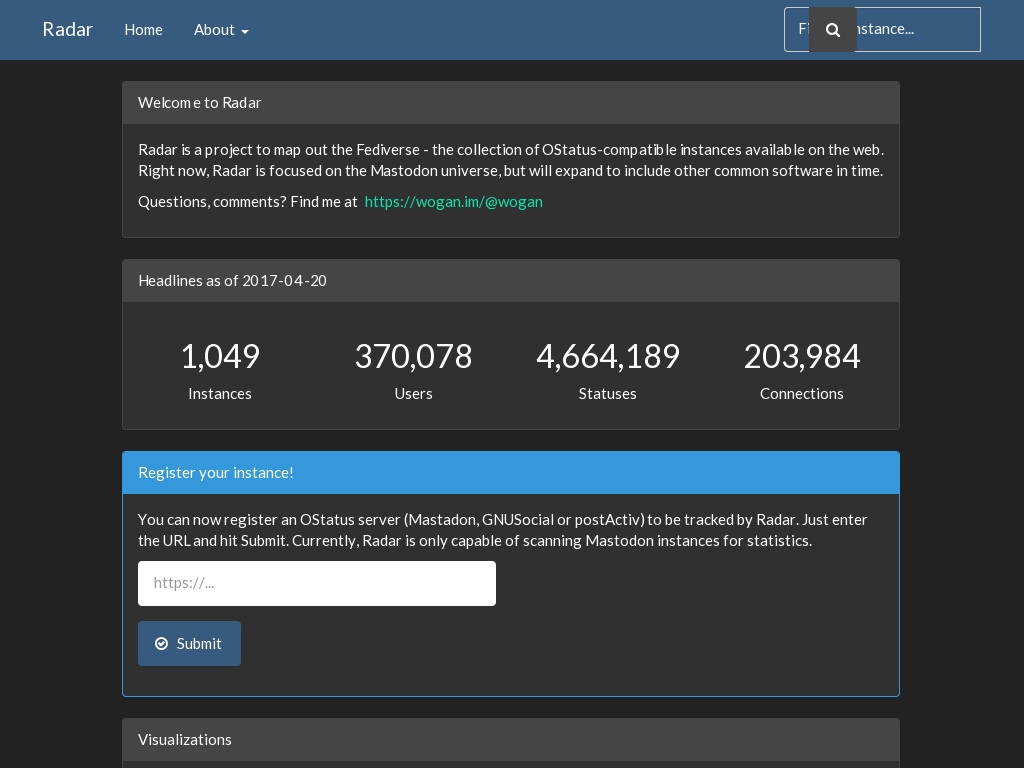Click the Connections label
Viewport: 1024px width, 768px height.
801,394
